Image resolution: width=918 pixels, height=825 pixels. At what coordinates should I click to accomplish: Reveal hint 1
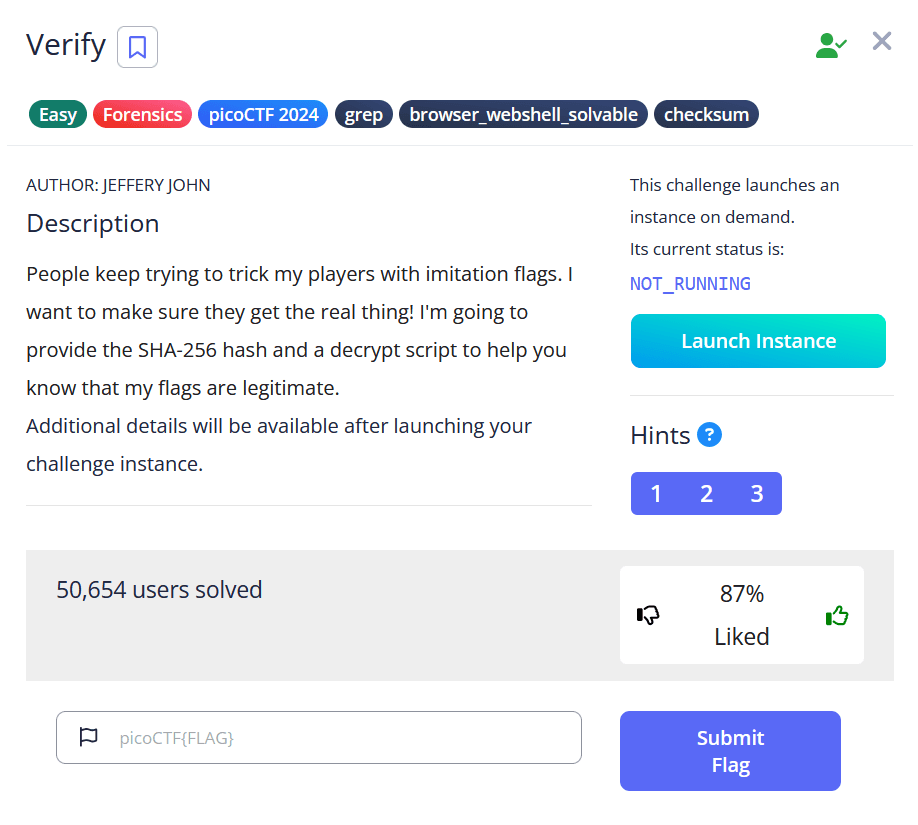[657, 493]
